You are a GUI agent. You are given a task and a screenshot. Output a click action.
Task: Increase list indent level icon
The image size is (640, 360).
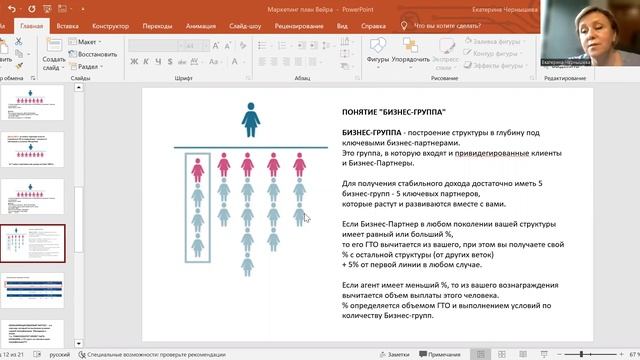[x=313, y=46]
